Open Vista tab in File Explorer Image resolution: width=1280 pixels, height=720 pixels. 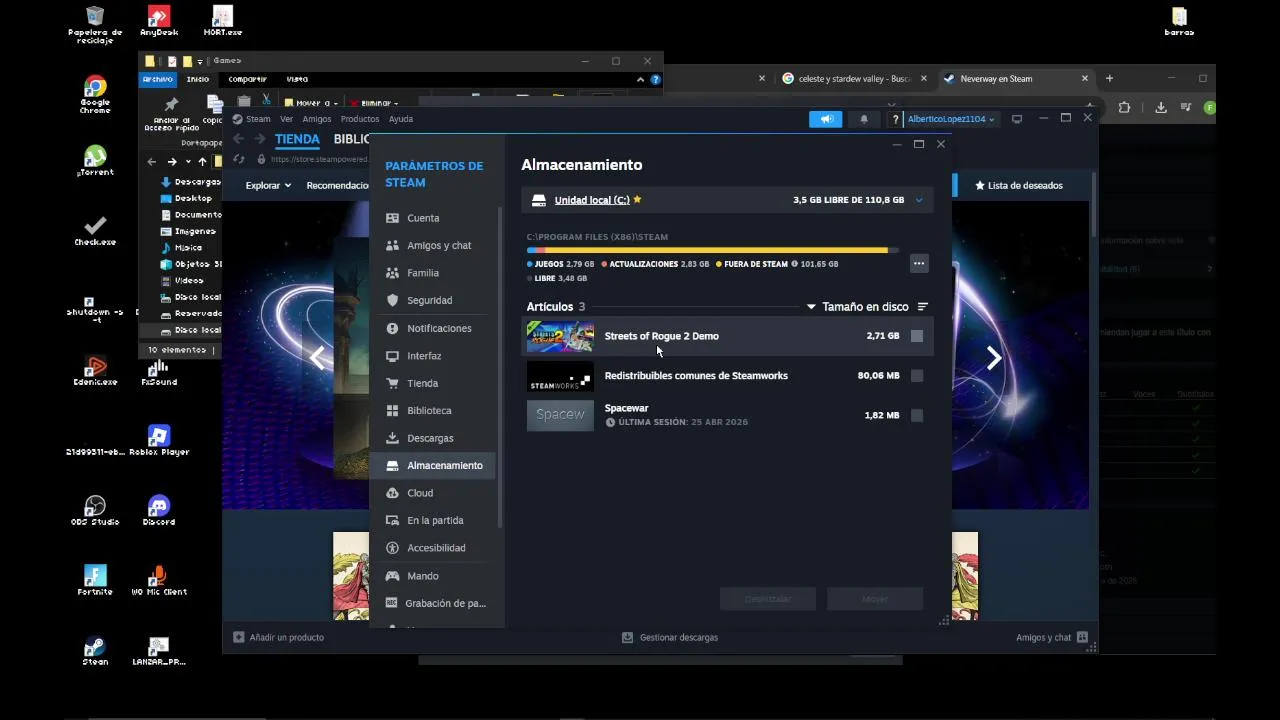click(297, 79)
